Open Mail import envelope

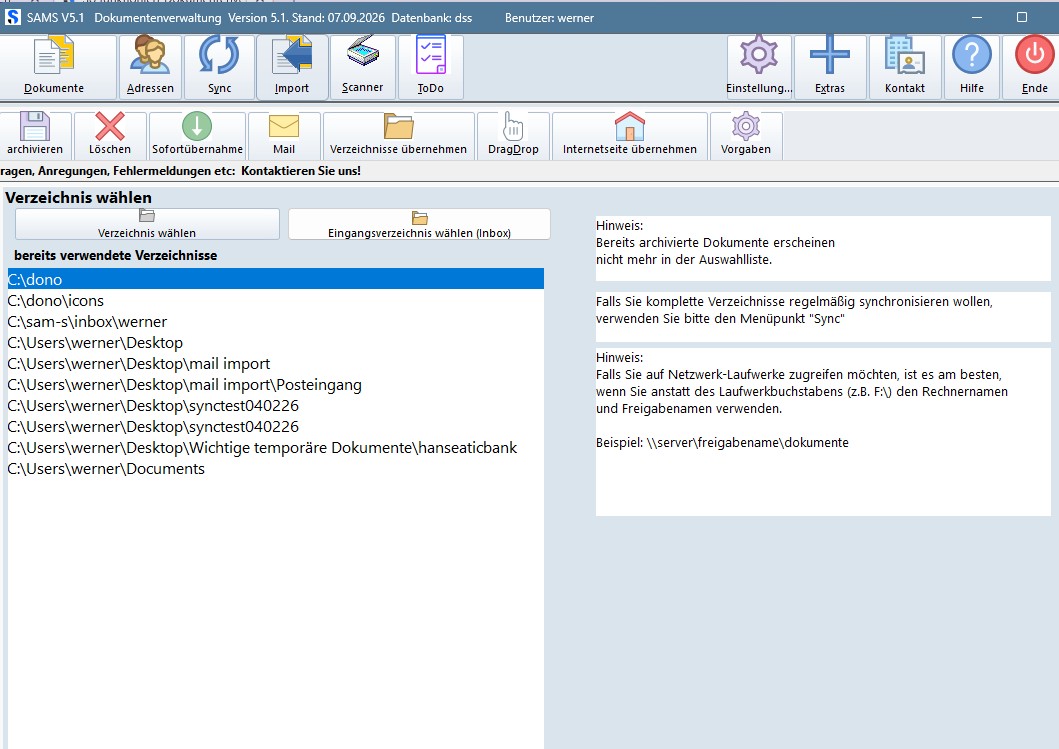284,135
